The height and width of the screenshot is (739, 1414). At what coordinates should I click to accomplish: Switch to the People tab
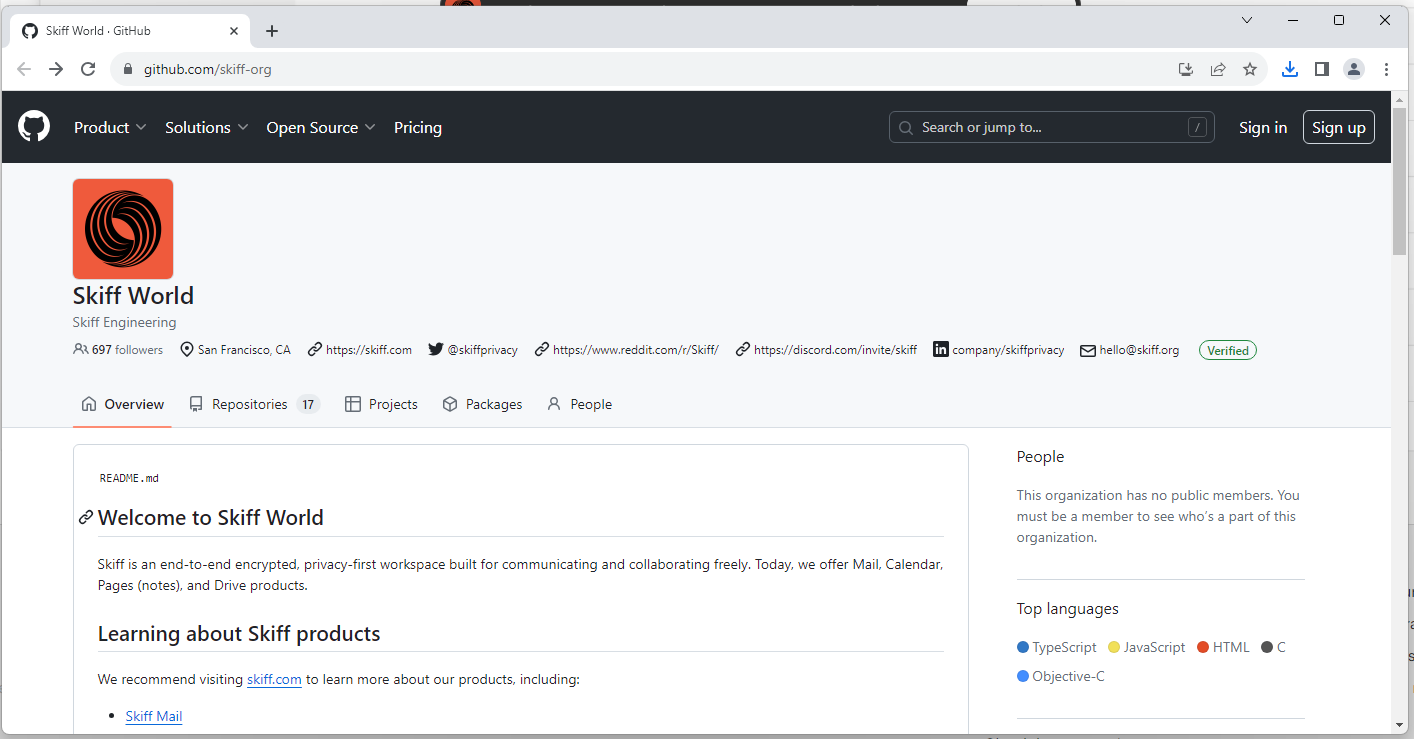(579, 404)
